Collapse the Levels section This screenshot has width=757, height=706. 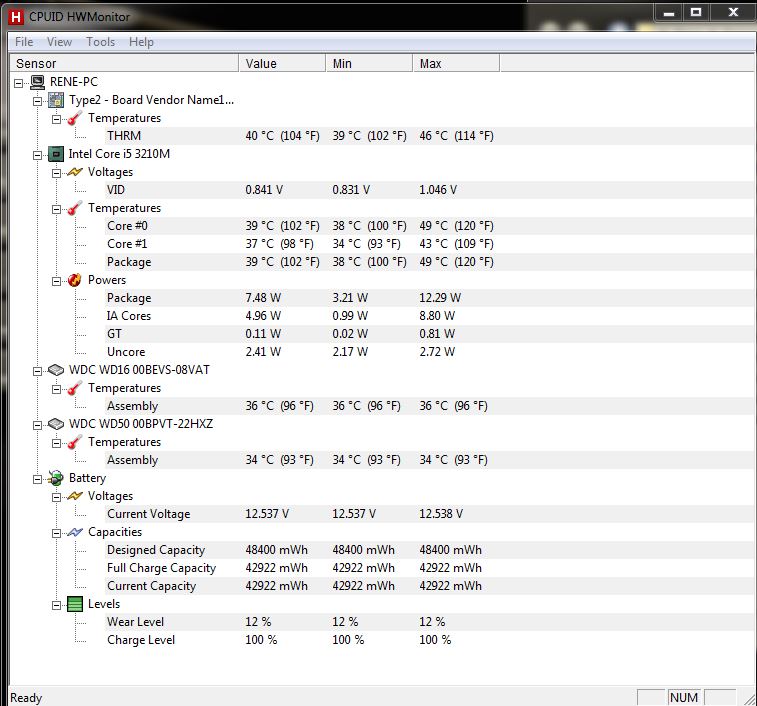tap(56, 606)
